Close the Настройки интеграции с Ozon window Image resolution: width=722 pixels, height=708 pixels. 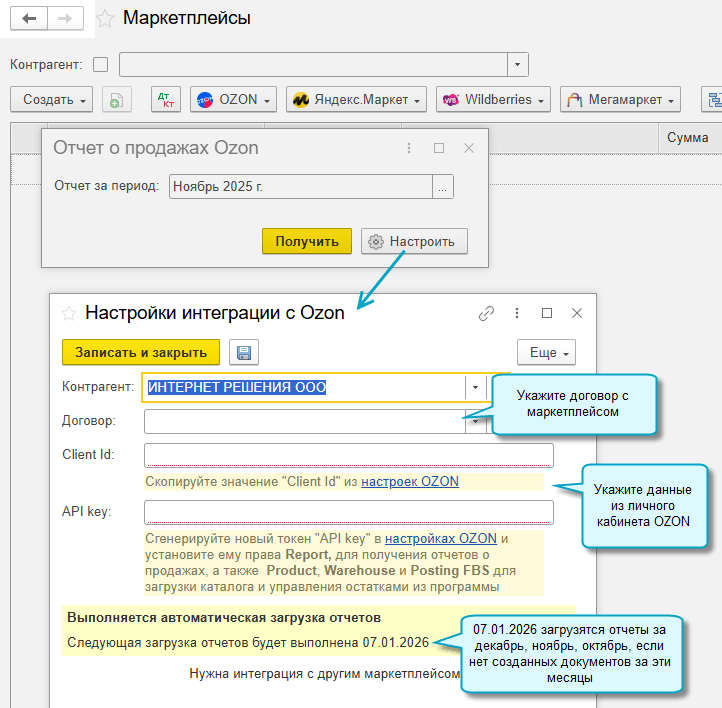coord(577,313)
